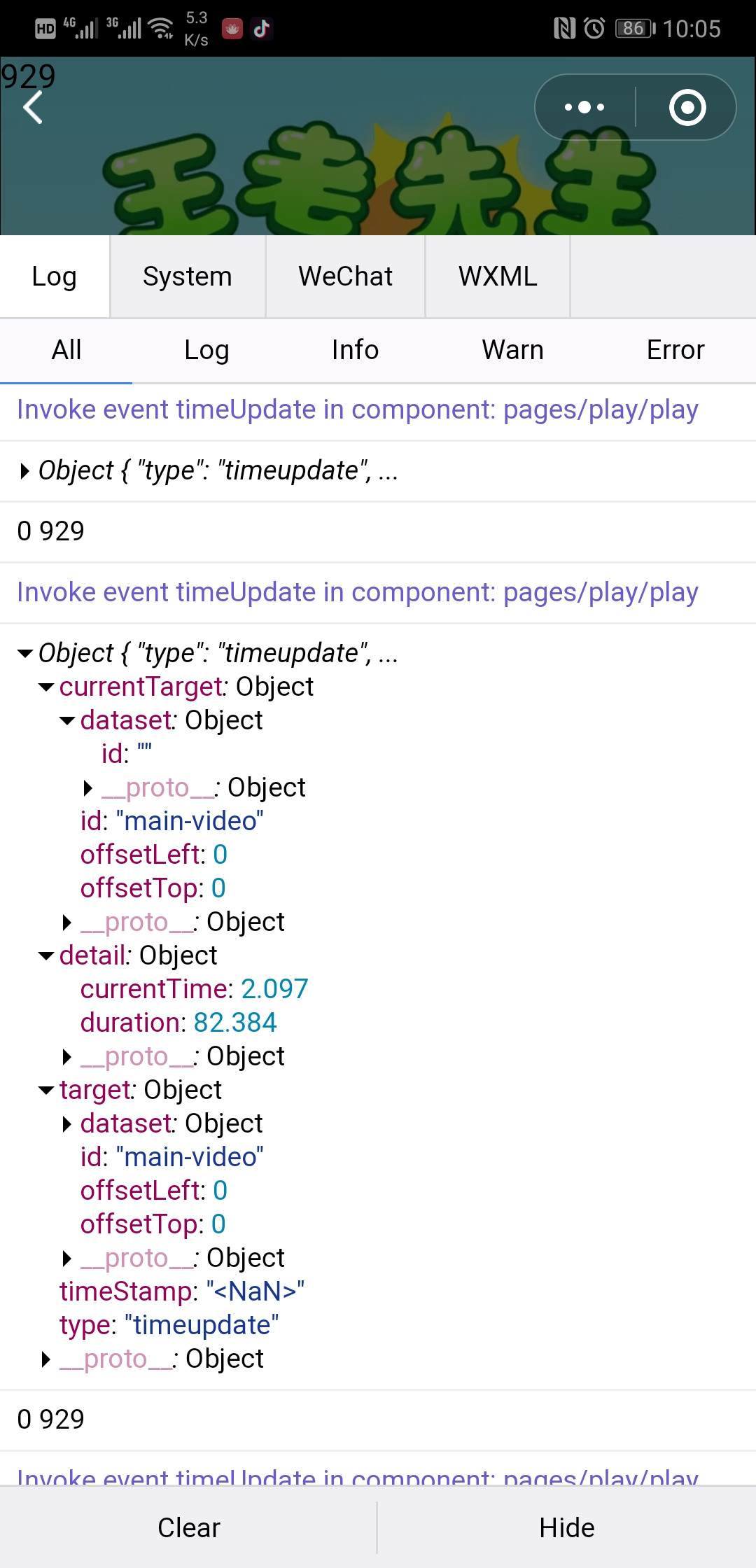756x1568 pixels.
Task: Tap the battery indicator icon
Action: [635, 29]
